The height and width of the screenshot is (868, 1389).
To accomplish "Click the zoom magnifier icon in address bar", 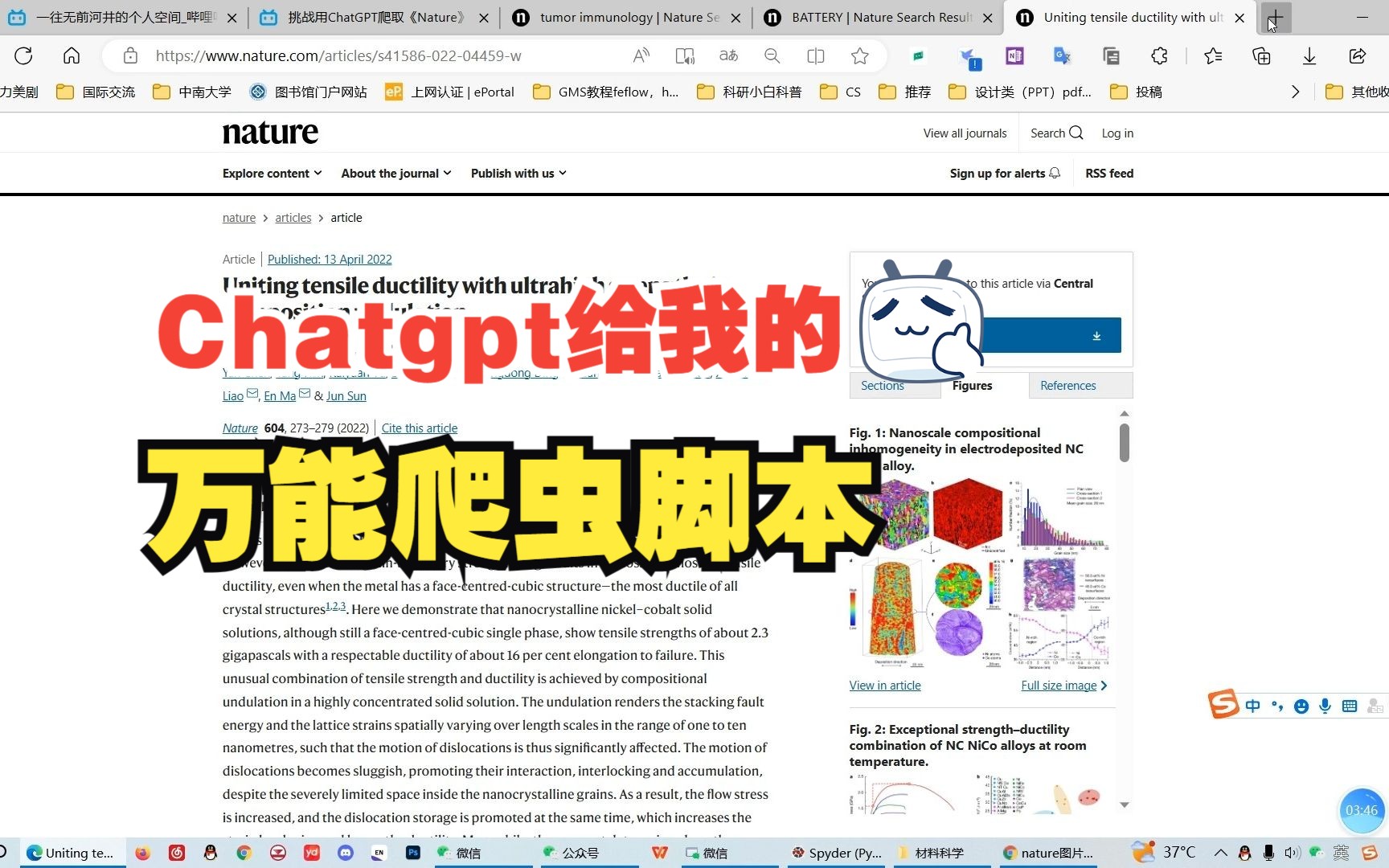I will coord(772,55).
